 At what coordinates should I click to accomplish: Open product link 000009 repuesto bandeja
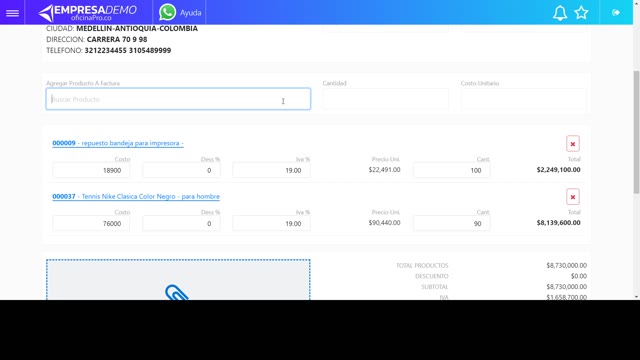(118, 143)
